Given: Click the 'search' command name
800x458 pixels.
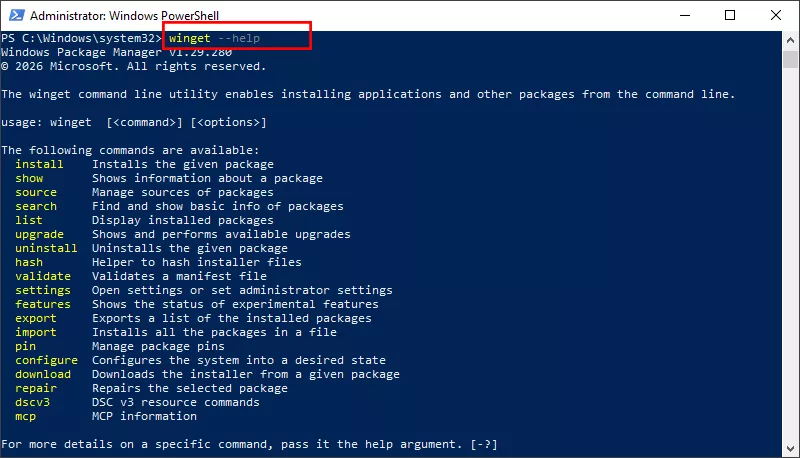Looking at the screenshot, I should coord(36,207).
